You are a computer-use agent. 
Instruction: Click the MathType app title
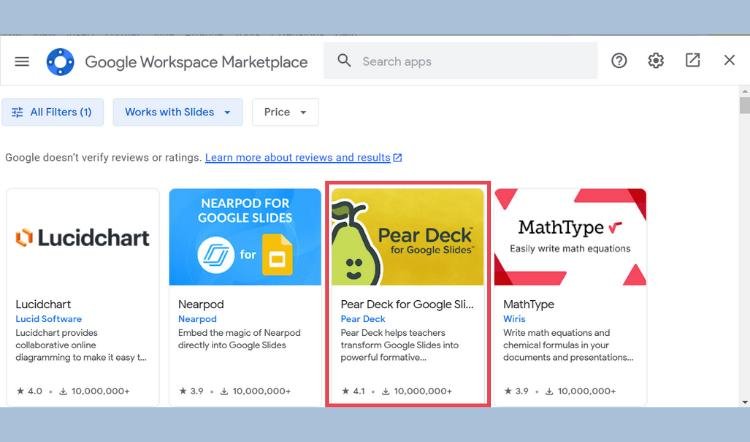point(529,304)
